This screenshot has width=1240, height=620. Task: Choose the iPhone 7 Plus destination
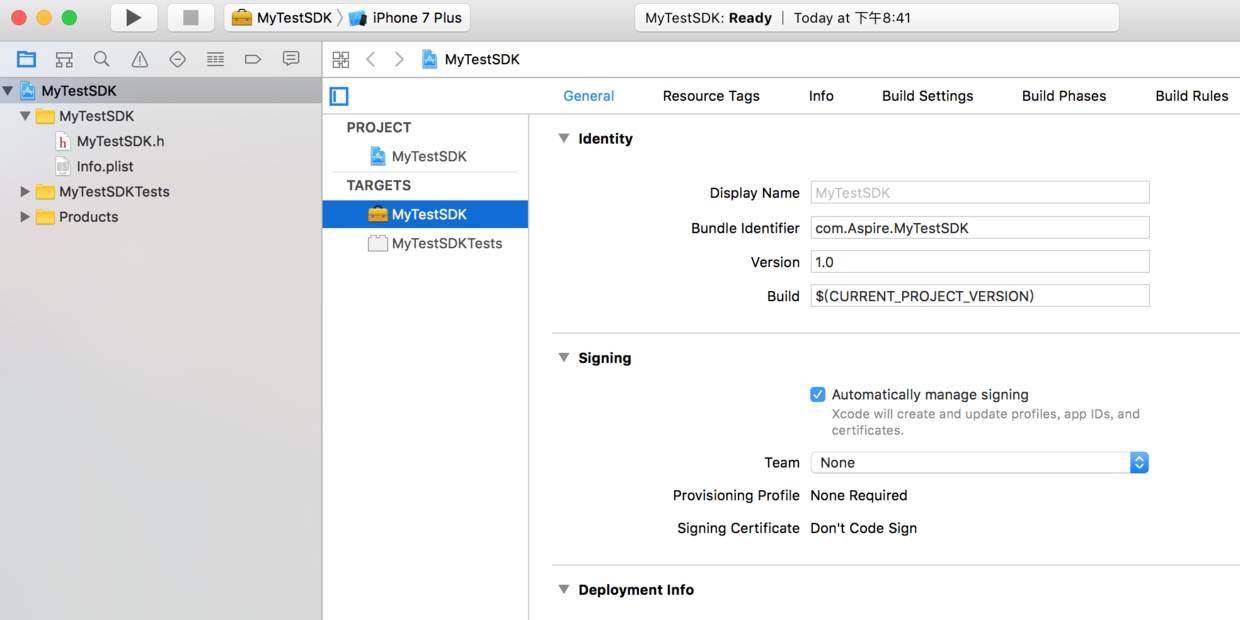[405, 18]
